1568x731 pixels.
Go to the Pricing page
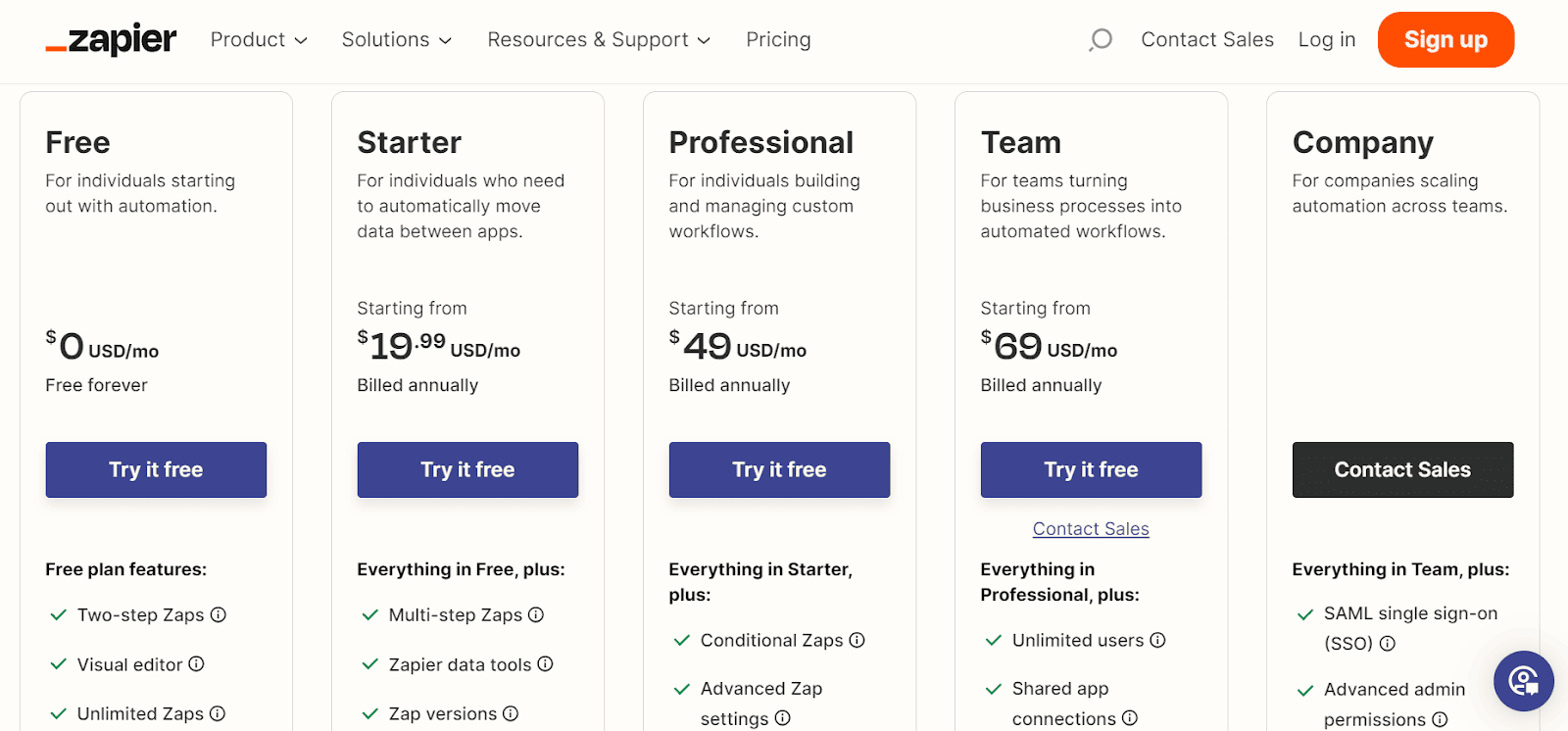point(778,39)
